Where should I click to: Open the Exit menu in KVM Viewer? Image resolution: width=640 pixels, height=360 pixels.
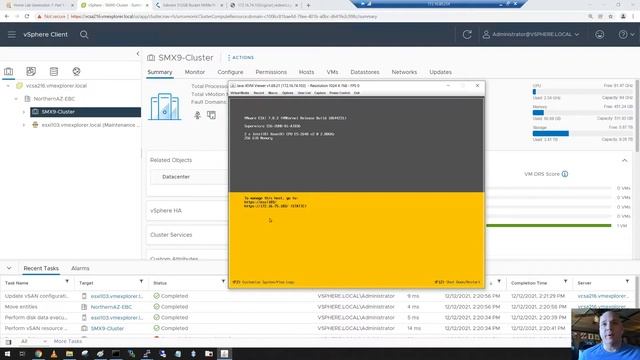pyautogui.click(x=357, y=93)
